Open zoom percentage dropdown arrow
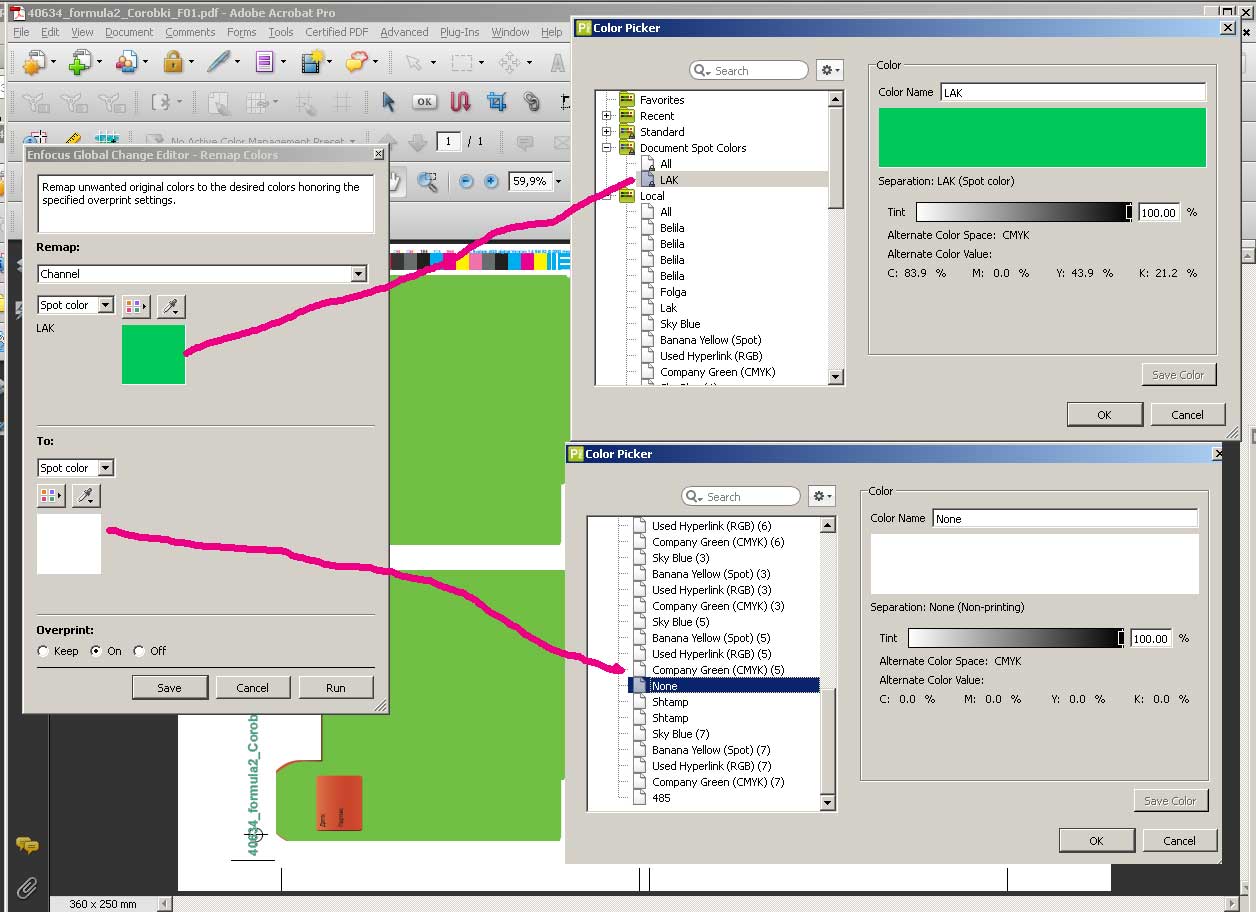 click(558, 181)
